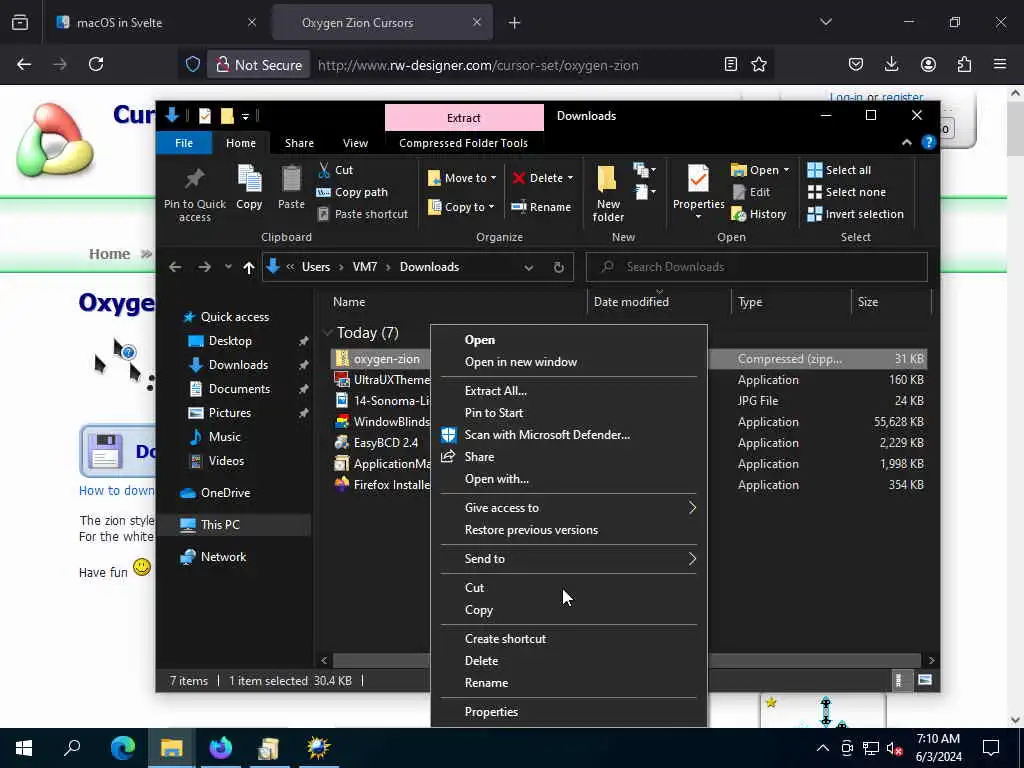
Task: Expand address bar history dropdown
Action: (528, 267)
